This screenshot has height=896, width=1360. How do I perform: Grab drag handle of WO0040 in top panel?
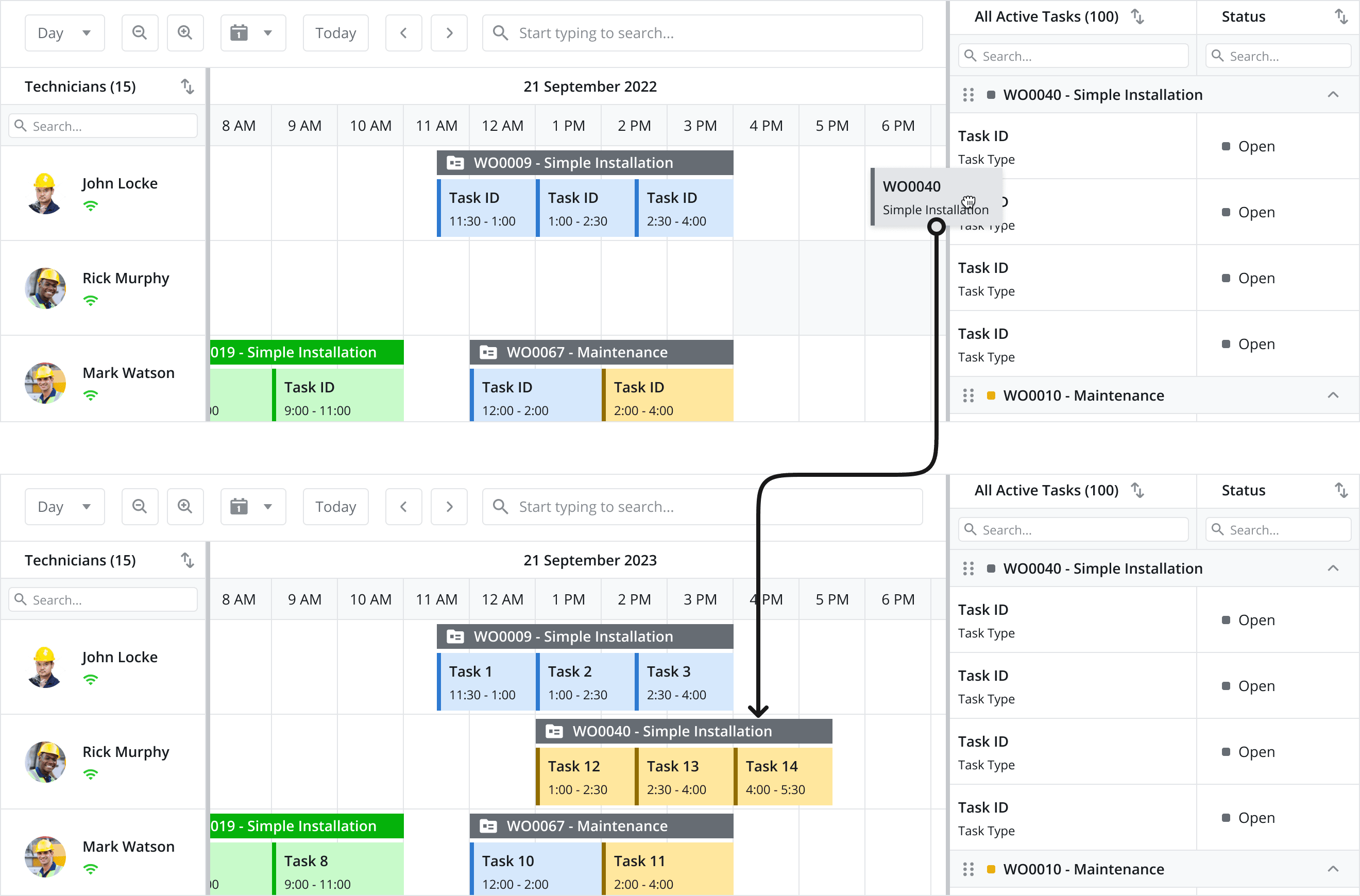[x=968, y=95]
